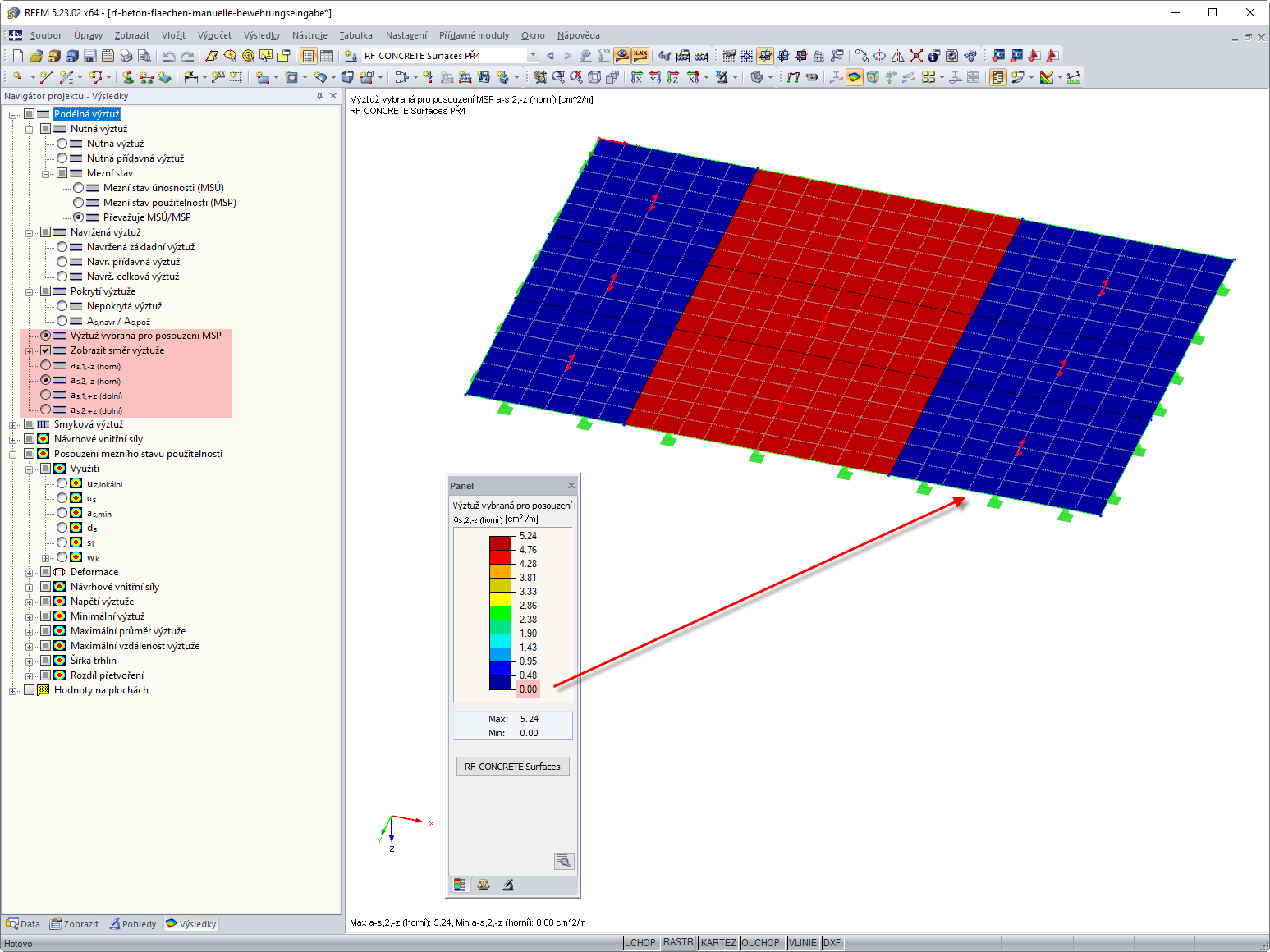Click the Print icon in the toolbar
Viewport: 1270px width, 952px height.
coord(126,56)
